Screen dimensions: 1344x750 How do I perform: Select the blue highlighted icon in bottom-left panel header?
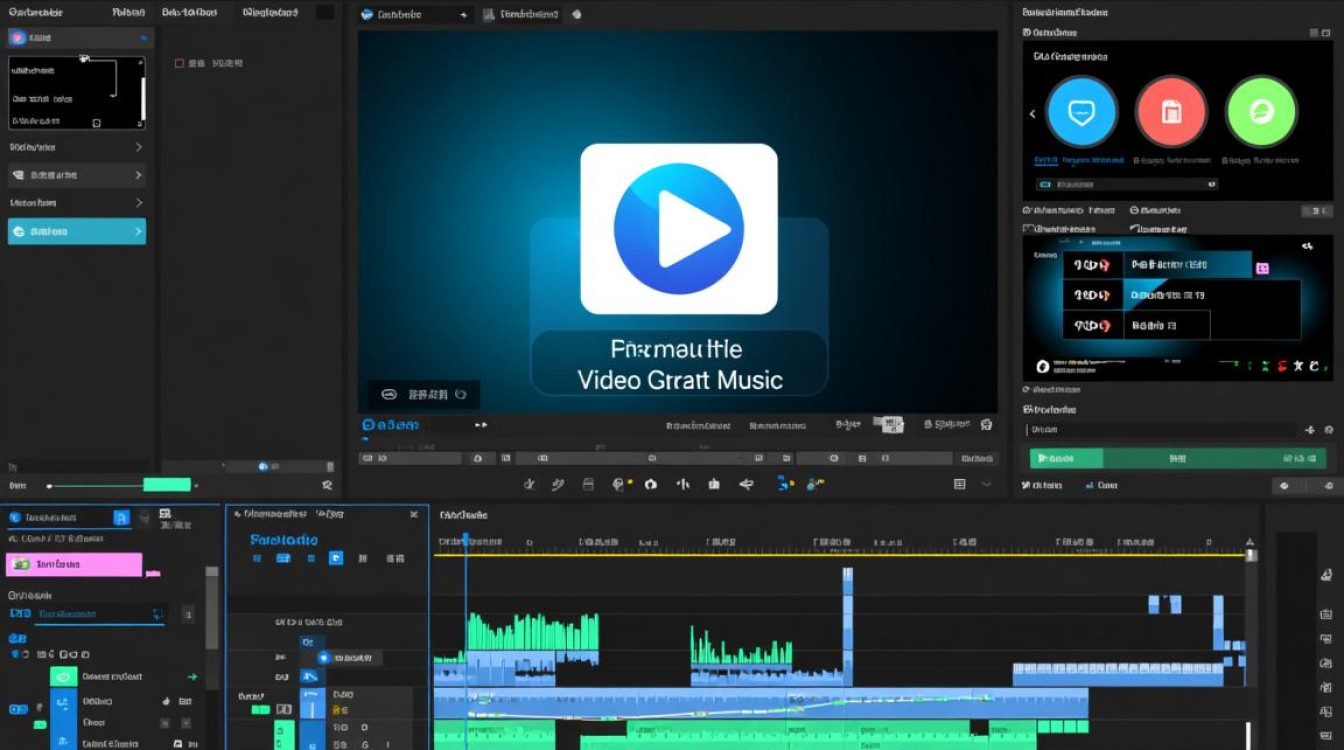[x=121, y=517]
